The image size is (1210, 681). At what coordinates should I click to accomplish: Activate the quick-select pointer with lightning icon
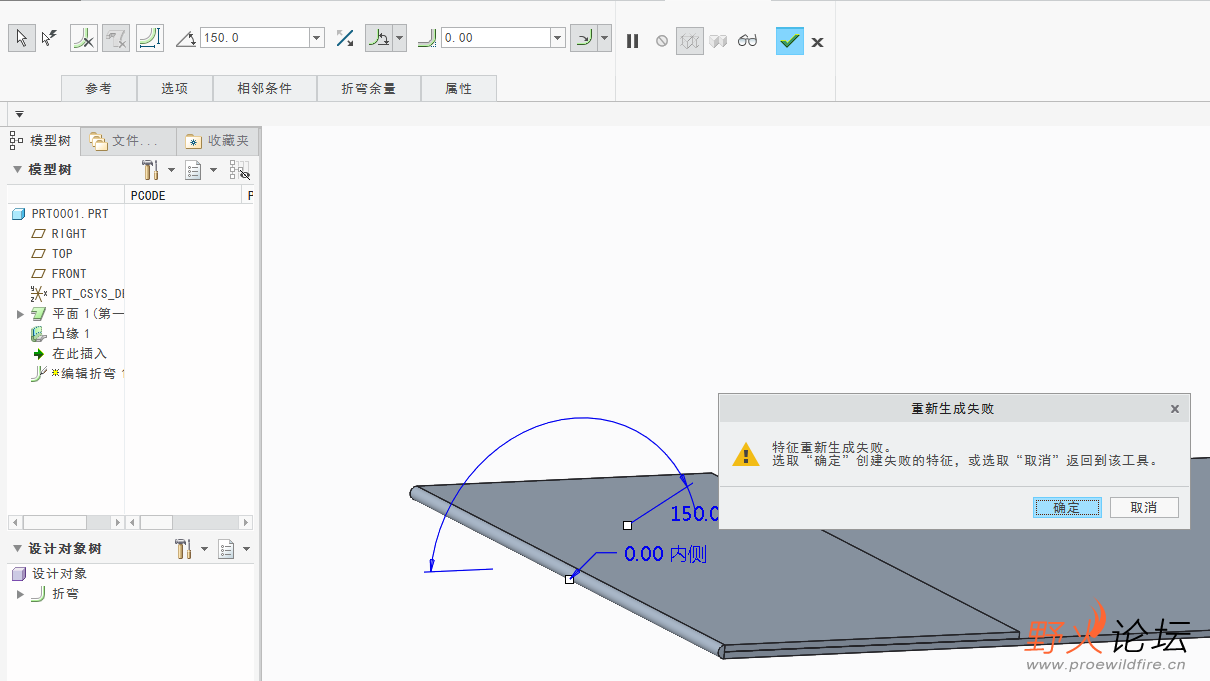pyautogui.click(x=49, y=39)
